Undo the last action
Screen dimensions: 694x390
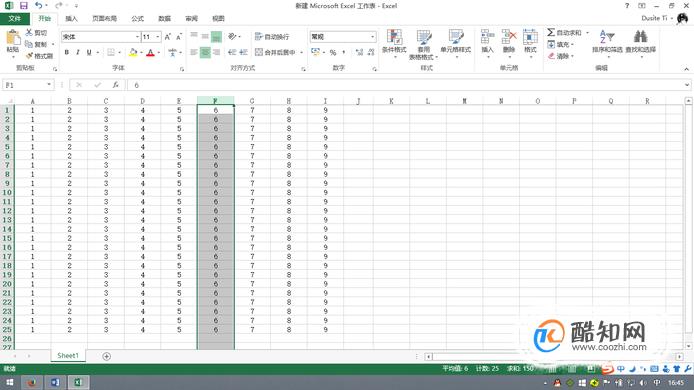click(39, 6)
